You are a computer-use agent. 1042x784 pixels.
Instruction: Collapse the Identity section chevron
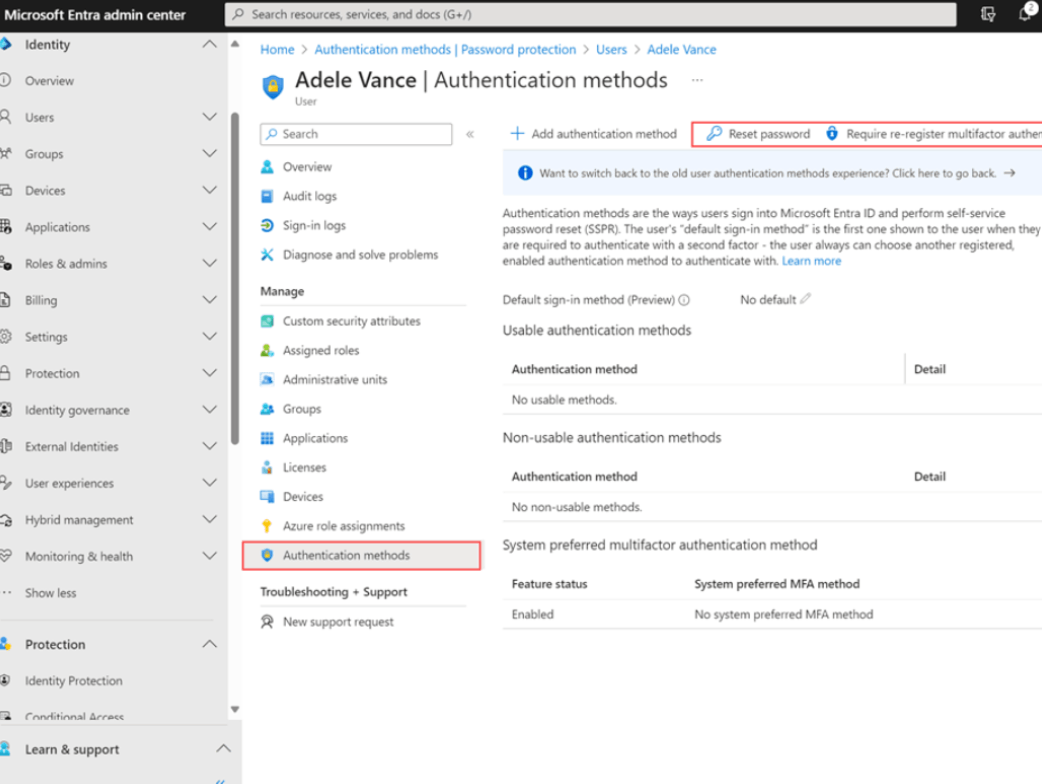[209, 44]
